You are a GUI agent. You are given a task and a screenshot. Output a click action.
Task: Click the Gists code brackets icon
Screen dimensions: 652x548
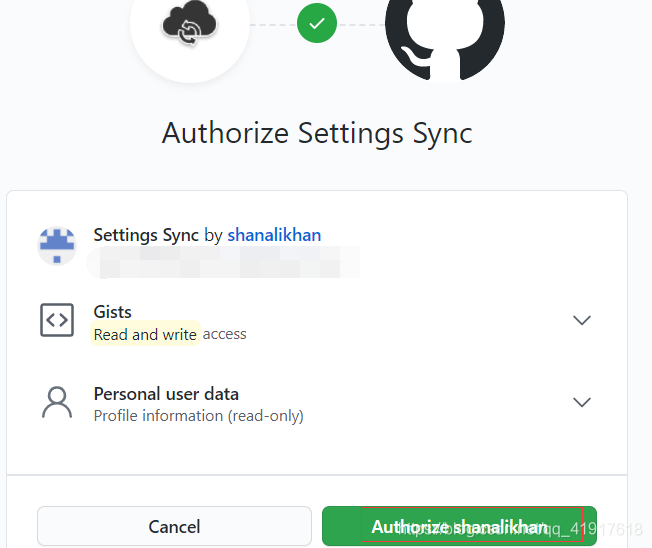(57, 320)
